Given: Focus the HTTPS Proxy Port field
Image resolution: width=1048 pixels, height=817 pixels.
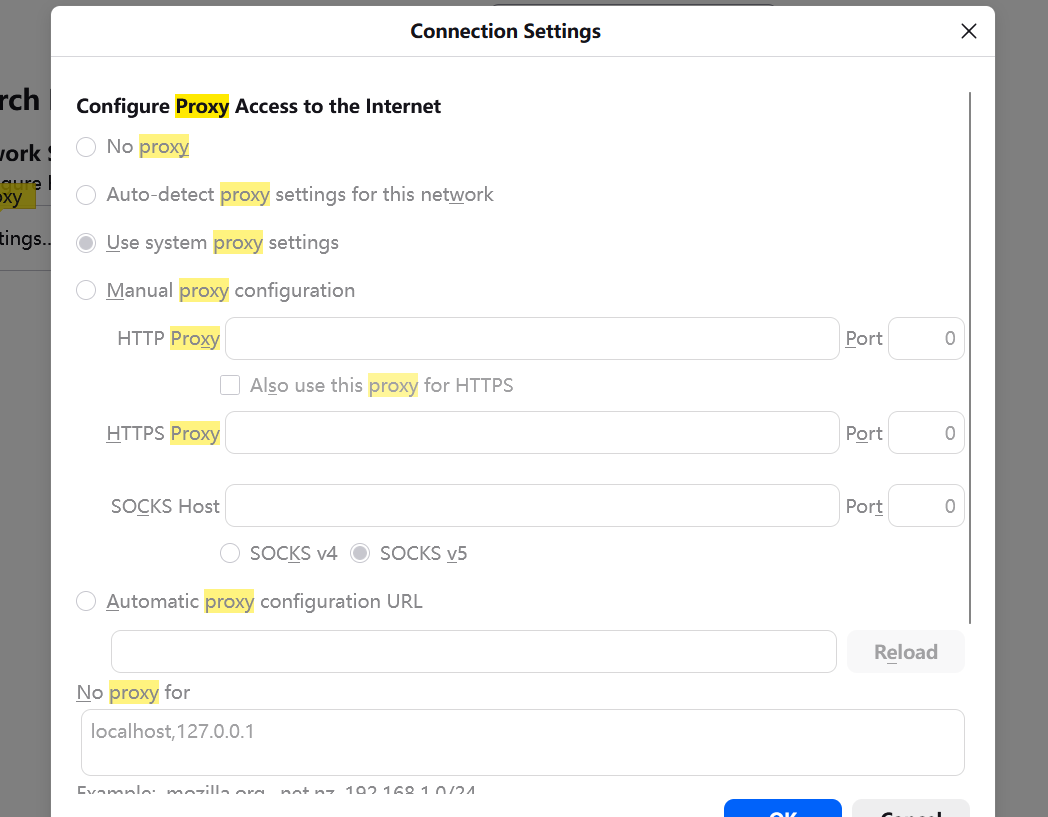Looking at the screenshot, I should [x=926, y=433].
